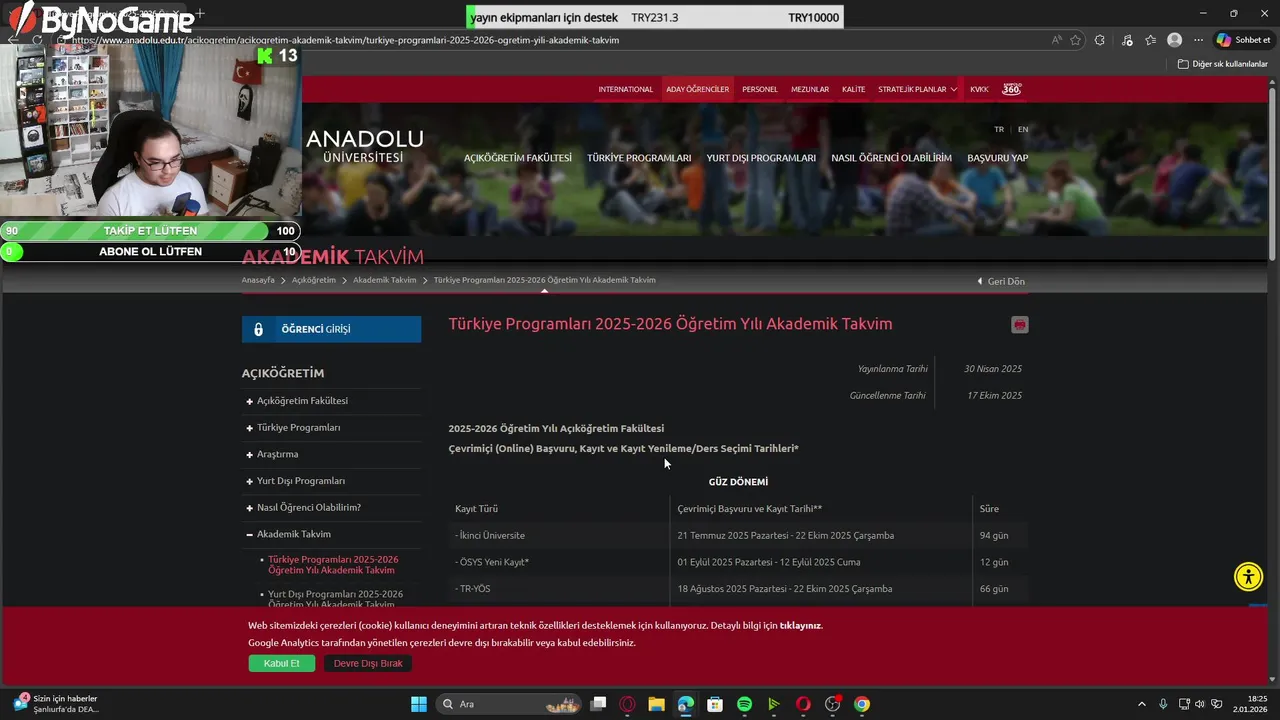The image size is (1280, 720).
Task: Open the Anadolu 360 virtual tour icon
Action: point(1012,89)
